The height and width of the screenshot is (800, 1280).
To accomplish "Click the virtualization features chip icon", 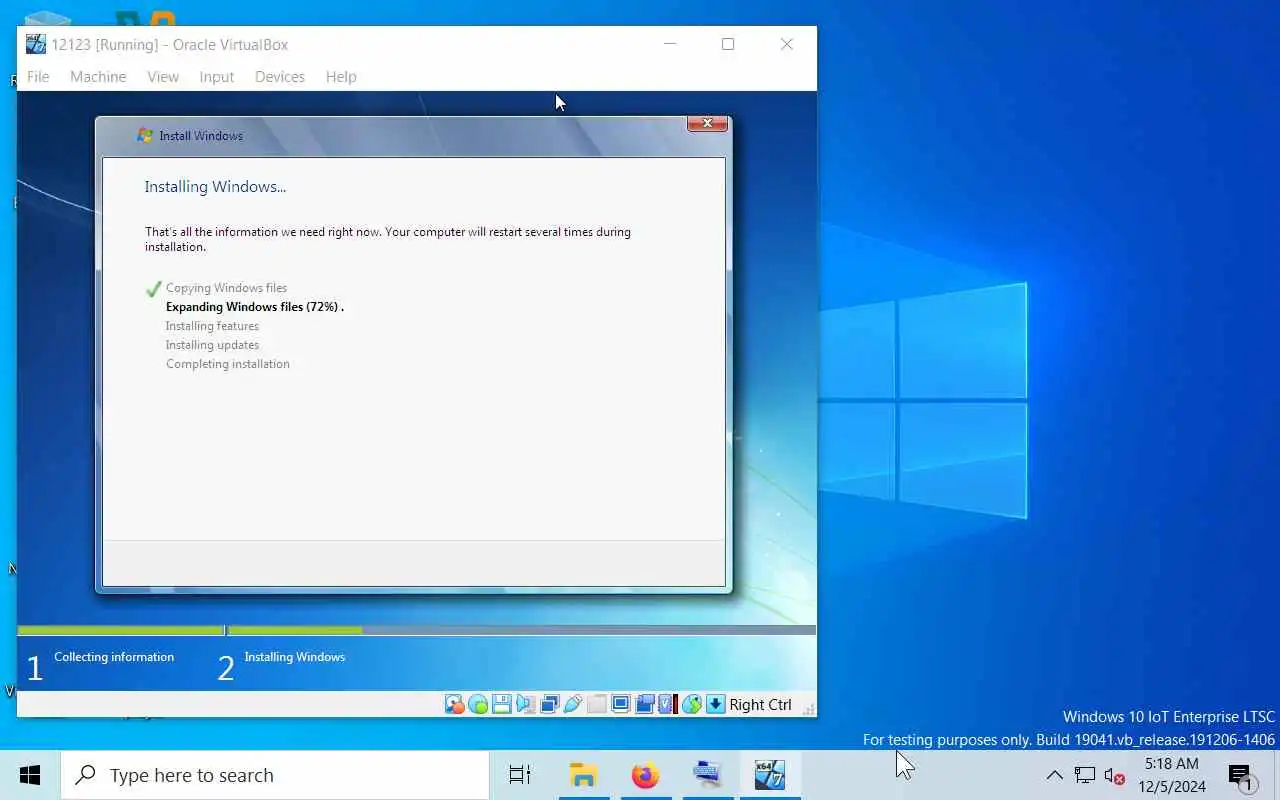I will 666,704.
